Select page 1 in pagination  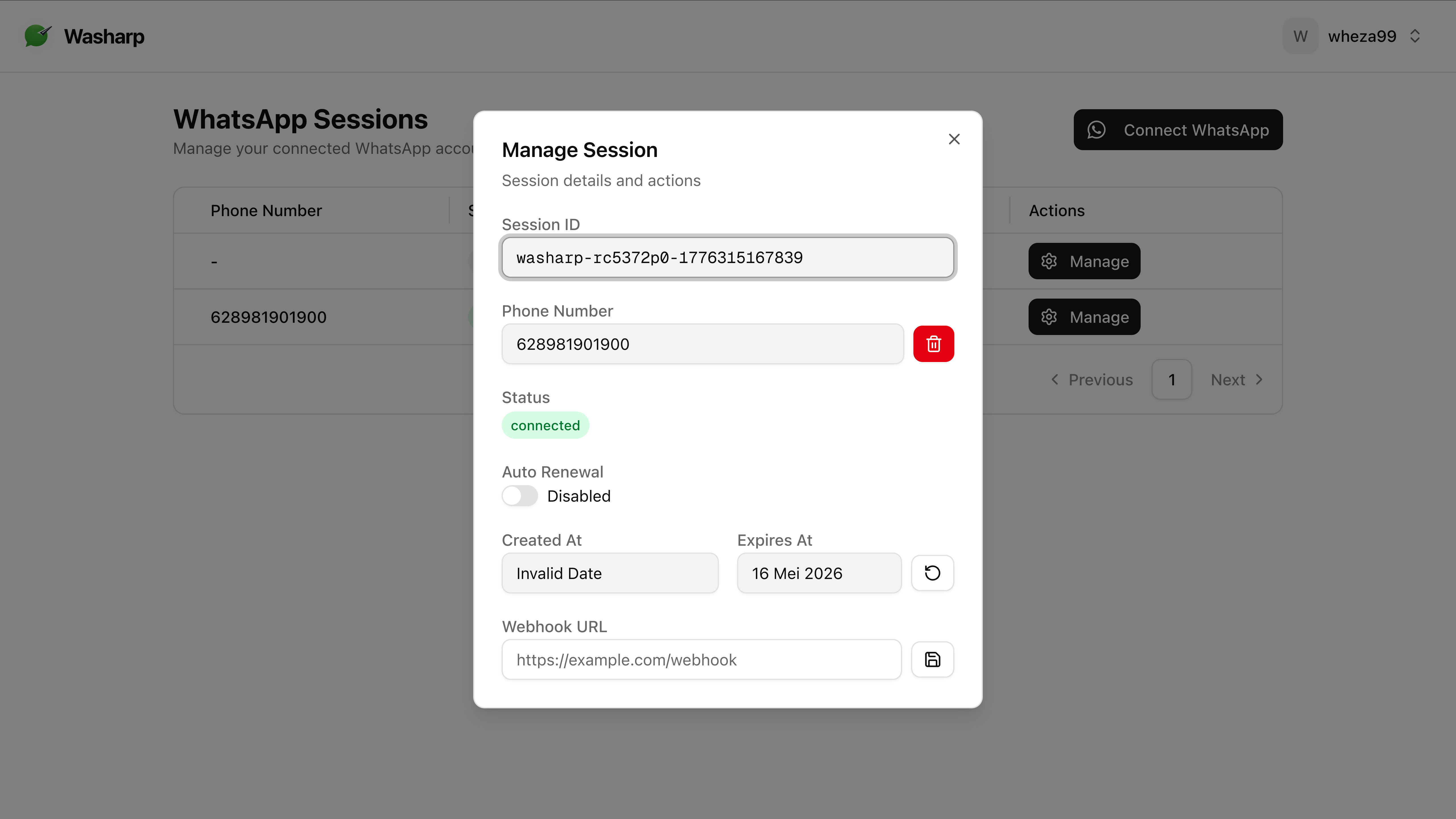pos(1172,380)
